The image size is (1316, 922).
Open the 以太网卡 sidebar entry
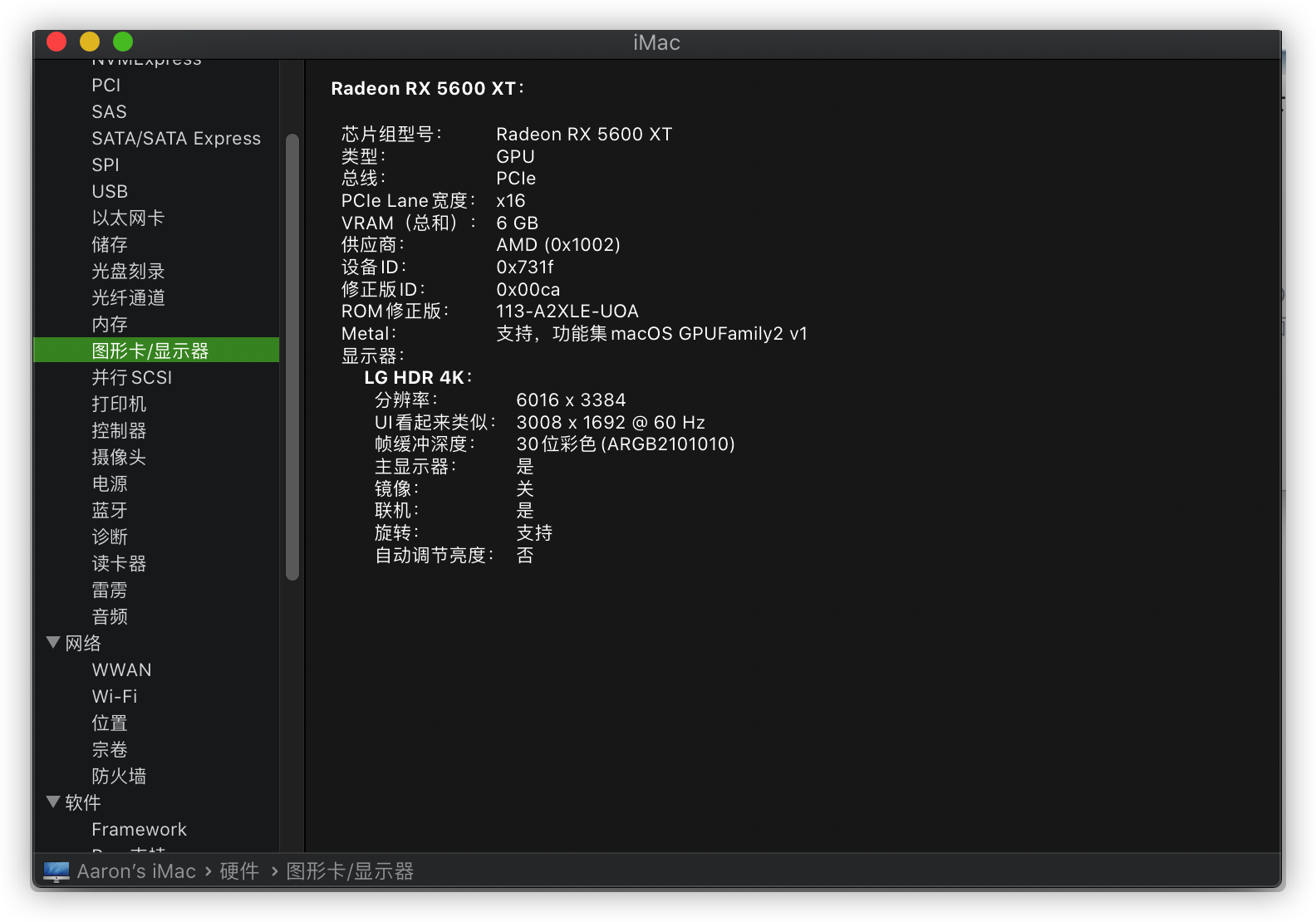click(x=128, y=218)
